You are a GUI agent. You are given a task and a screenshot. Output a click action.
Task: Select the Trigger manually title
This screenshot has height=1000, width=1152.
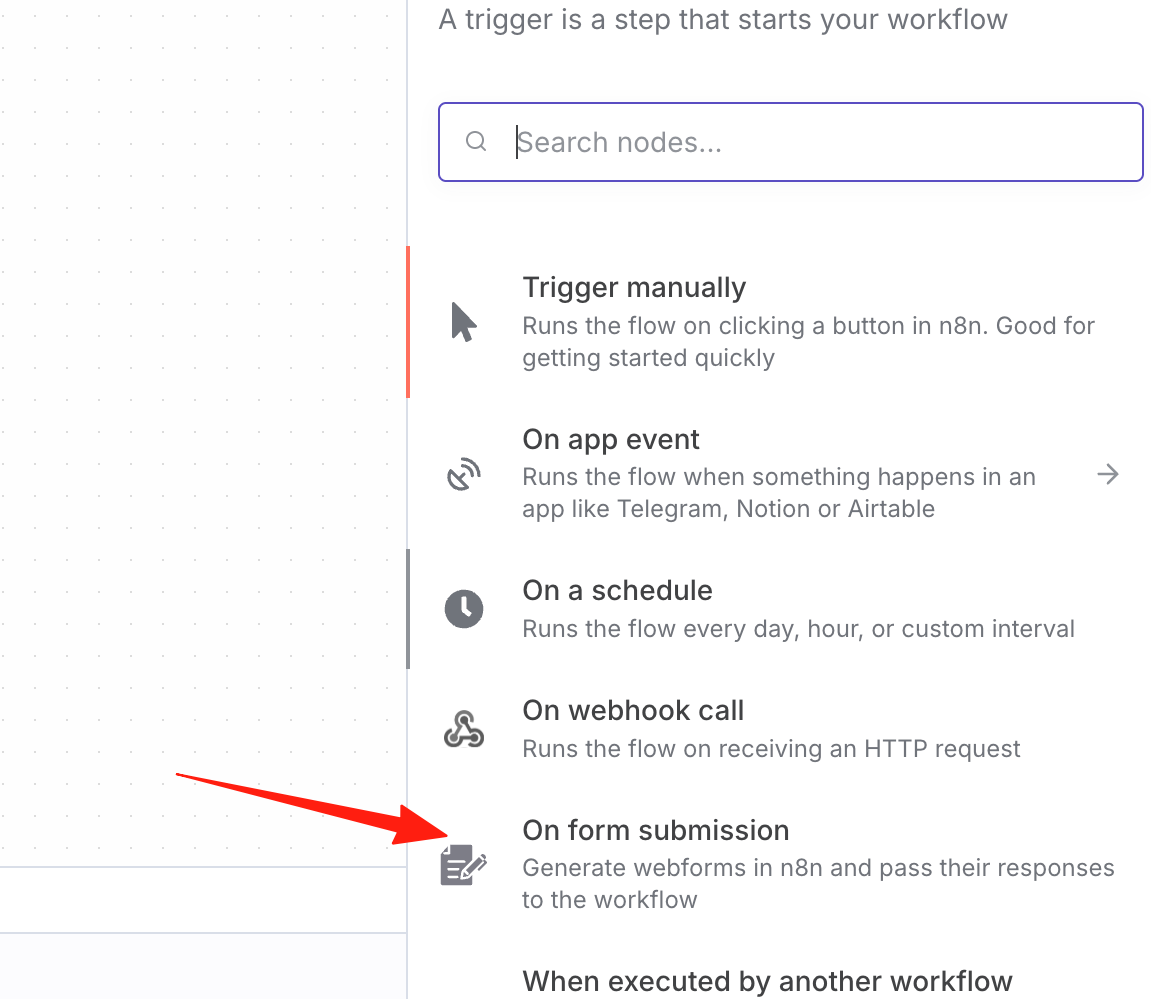click(634, 287)
